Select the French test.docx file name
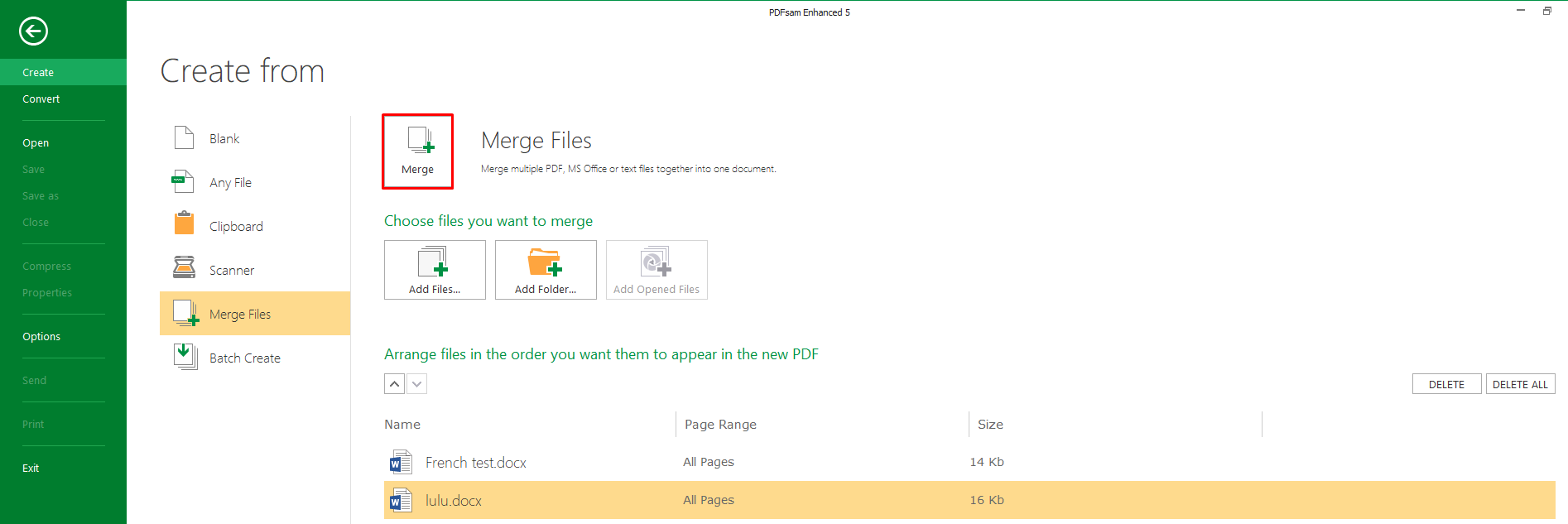 pos(476,462)
